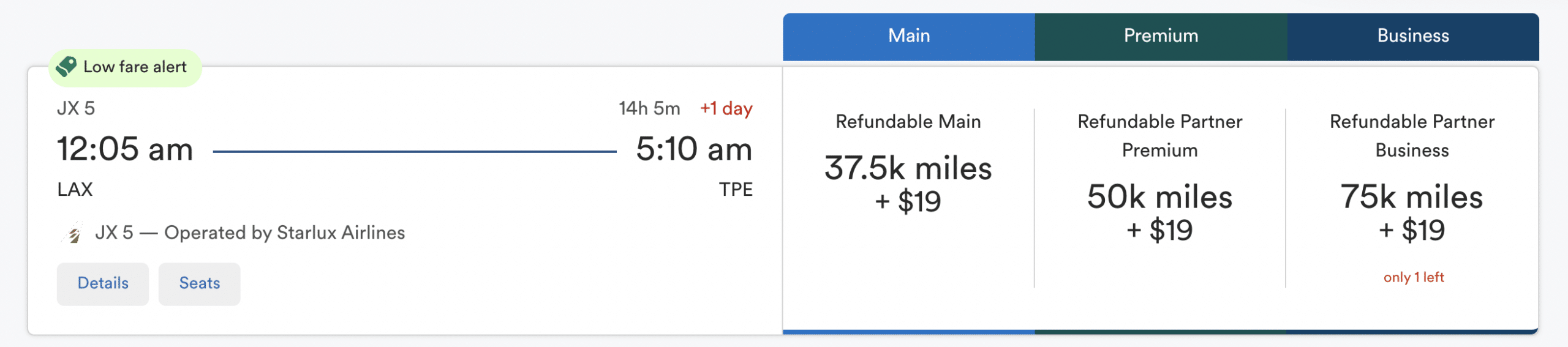Switch to the Premium fare tab
Viewport: 1568px width, 347px height.
(x=1161, y=36)
